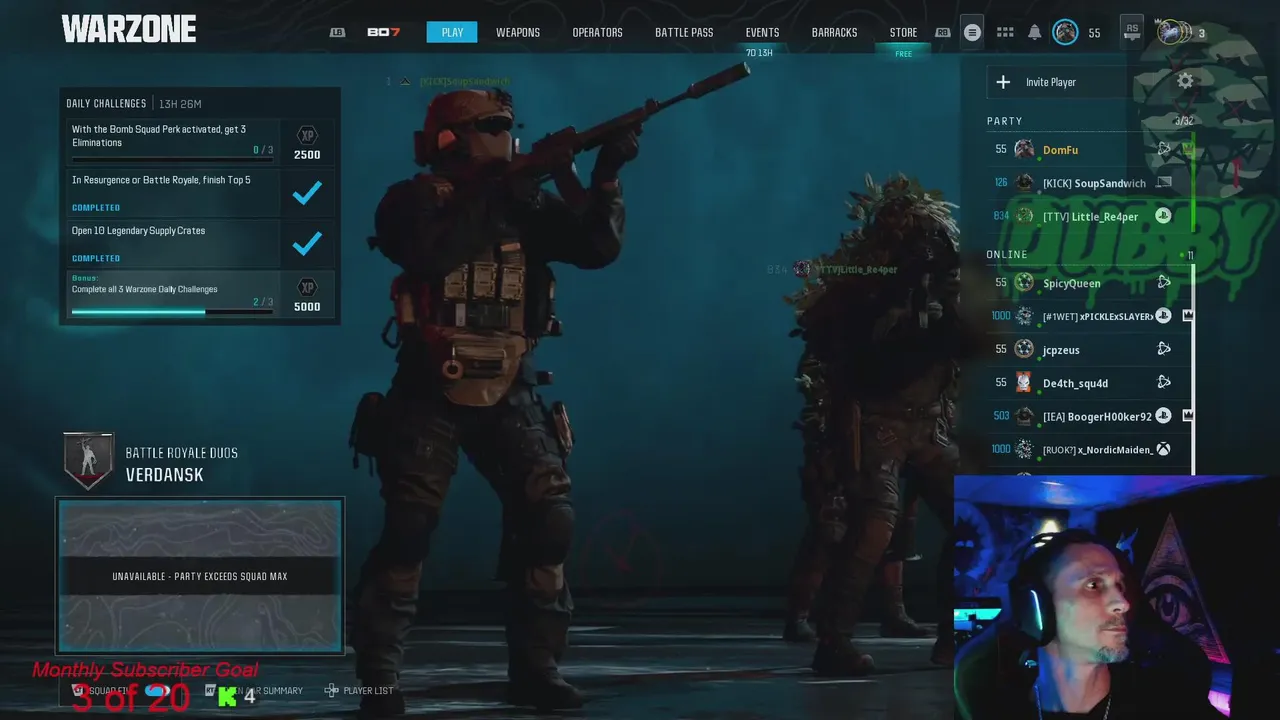Switch to the Battle Pass tab
The width and height of the screenshot is (1280, 720).
click(x=684, y=33)
